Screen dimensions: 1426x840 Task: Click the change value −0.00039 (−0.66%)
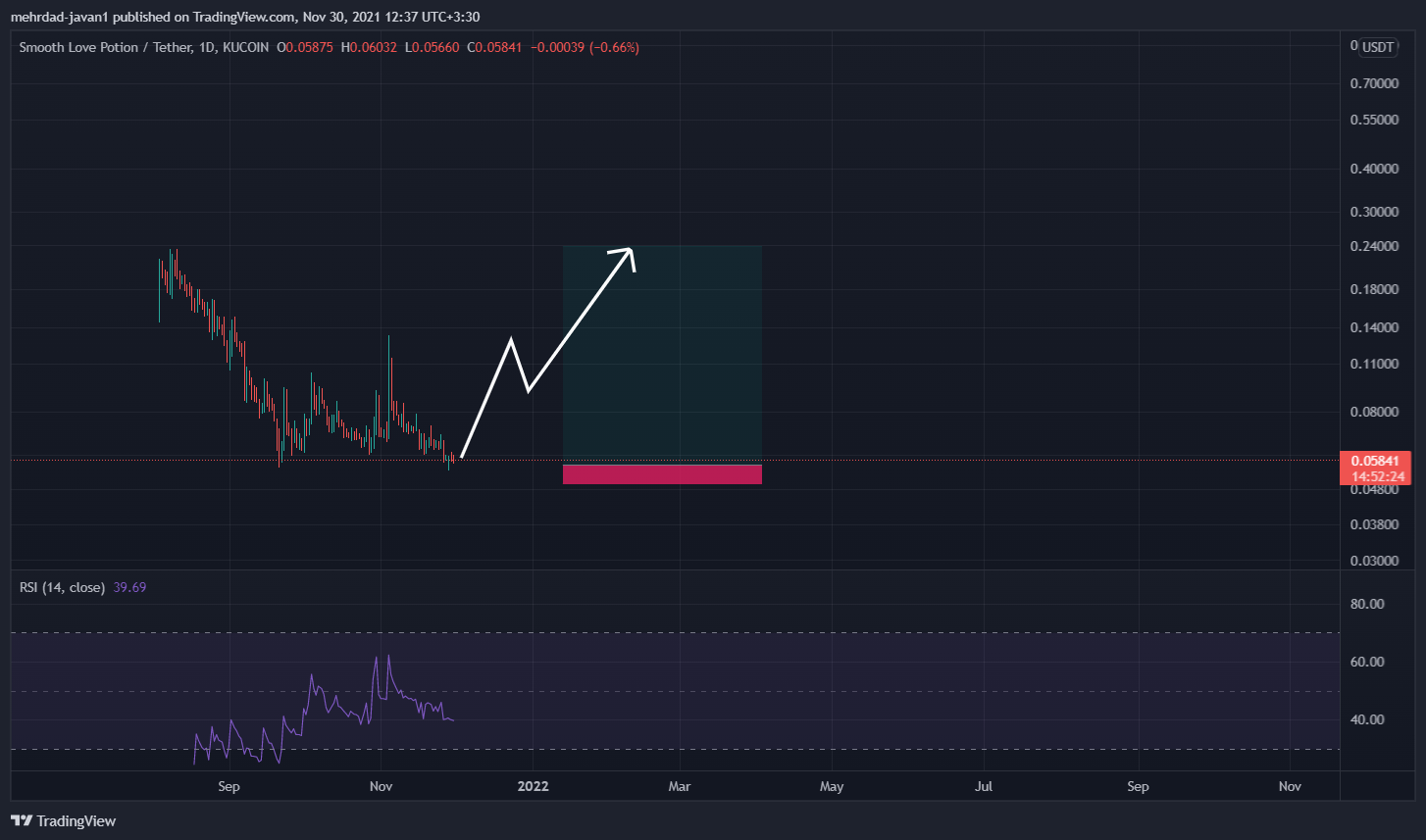coord(585,47)
